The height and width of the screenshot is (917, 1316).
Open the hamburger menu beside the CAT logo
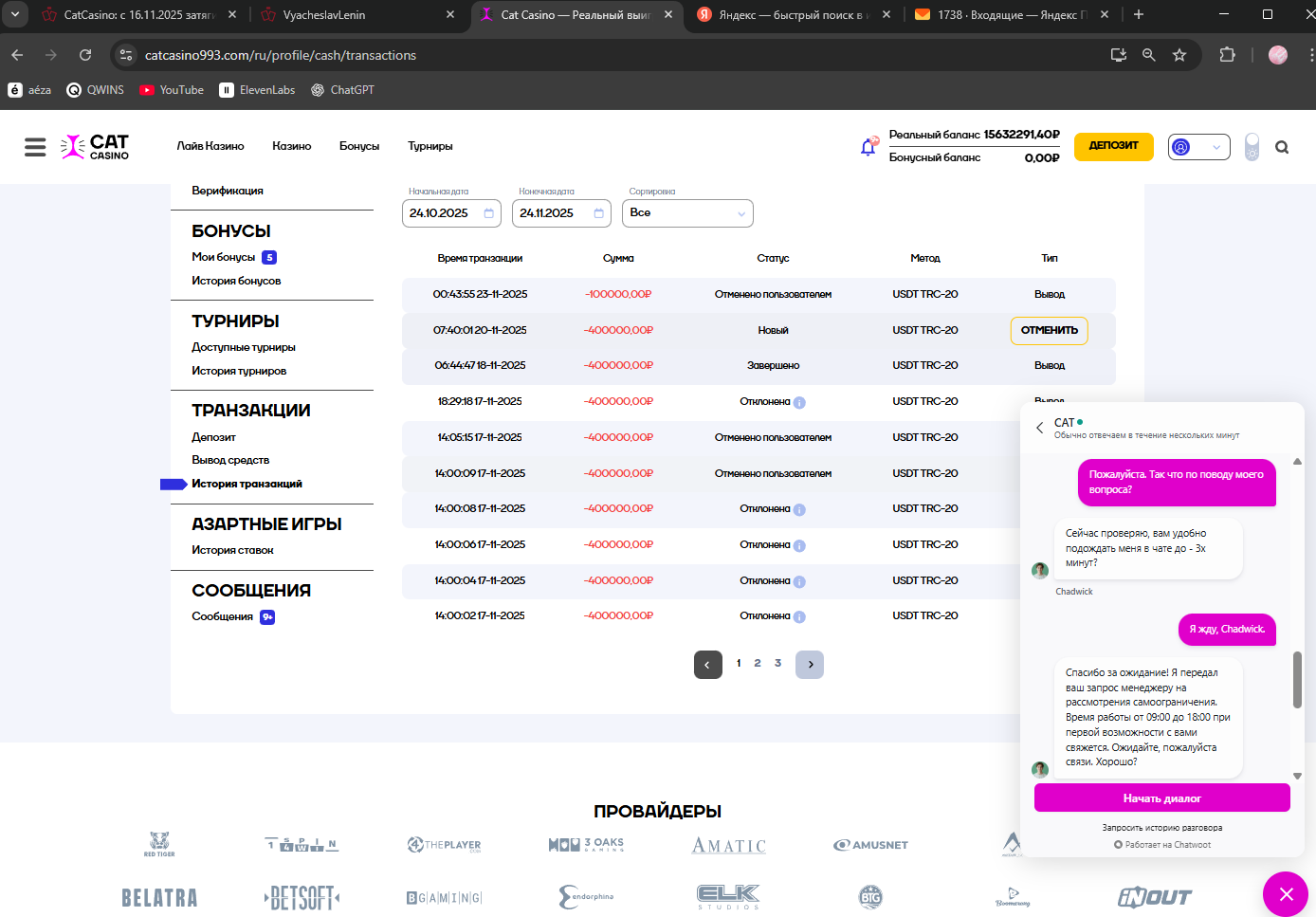tap(35, 147)
